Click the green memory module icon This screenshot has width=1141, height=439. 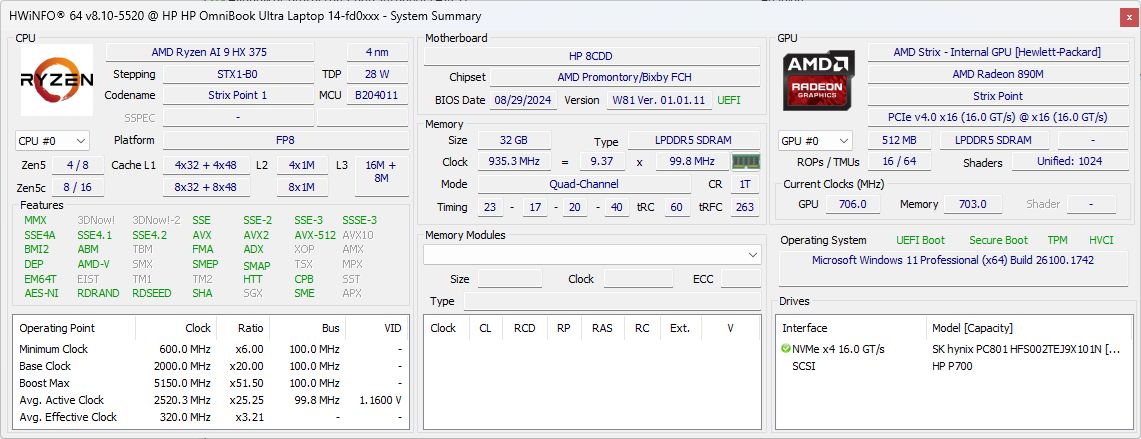pyautogui.click(x=745, y=162)
